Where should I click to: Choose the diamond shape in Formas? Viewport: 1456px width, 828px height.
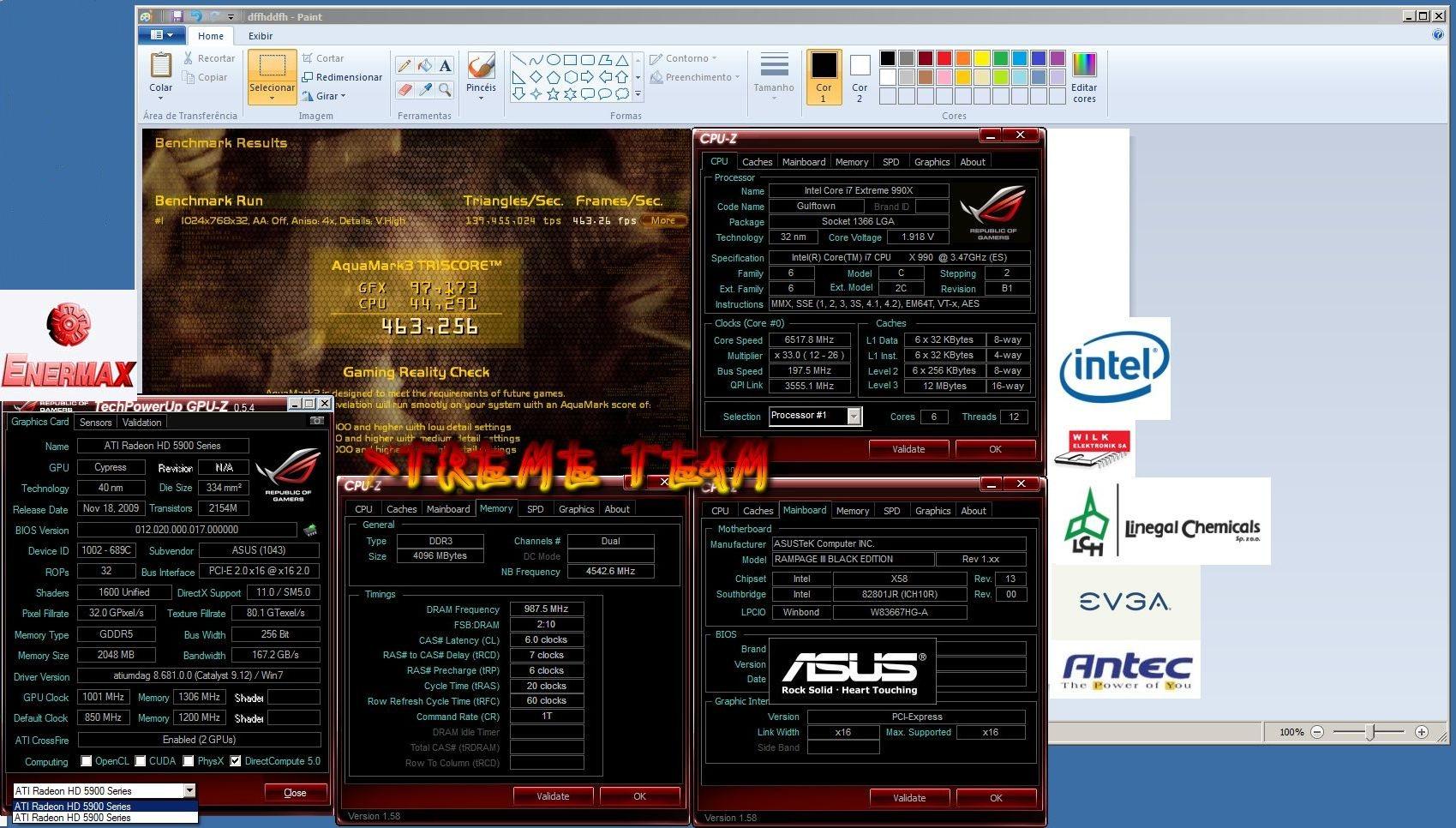[536, 77]
